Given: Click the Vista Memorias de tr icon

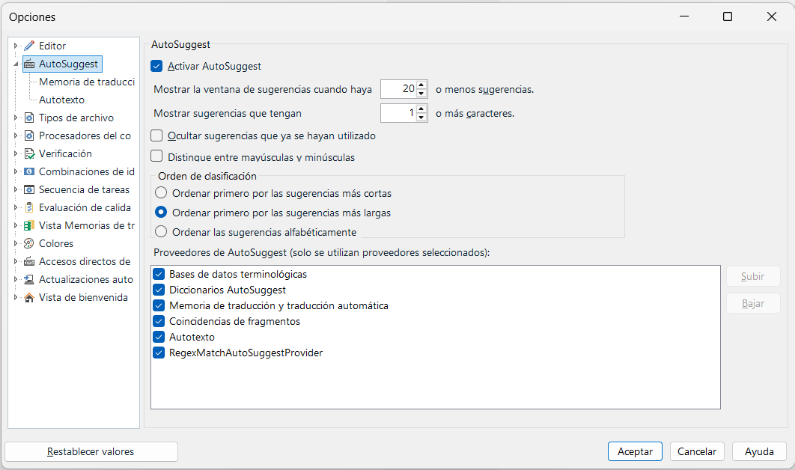Looking at the screenshot, I should pos(29,226).
